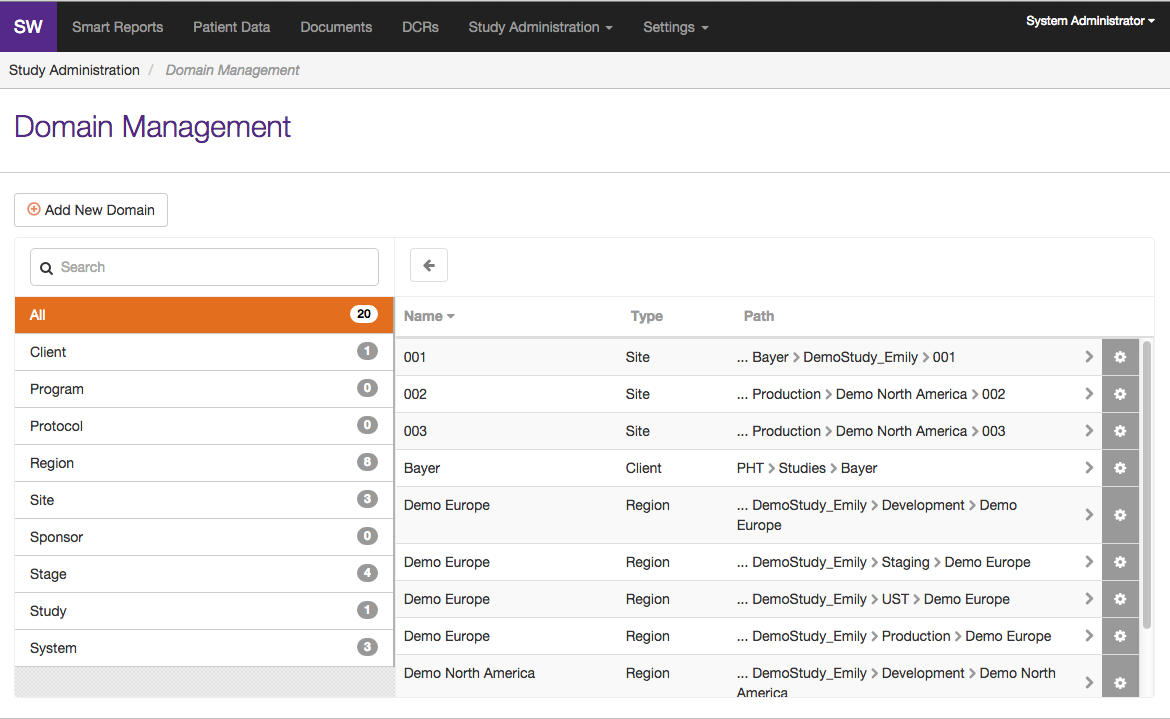Click the Path column header

(759, 316)
